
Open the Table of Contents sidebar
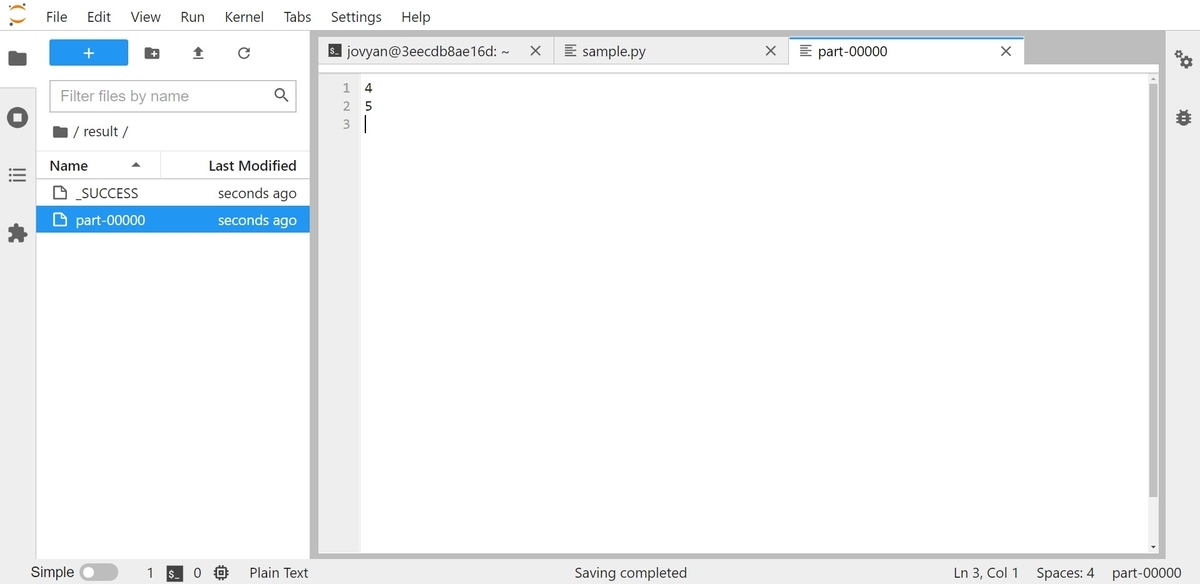point(17,175)
